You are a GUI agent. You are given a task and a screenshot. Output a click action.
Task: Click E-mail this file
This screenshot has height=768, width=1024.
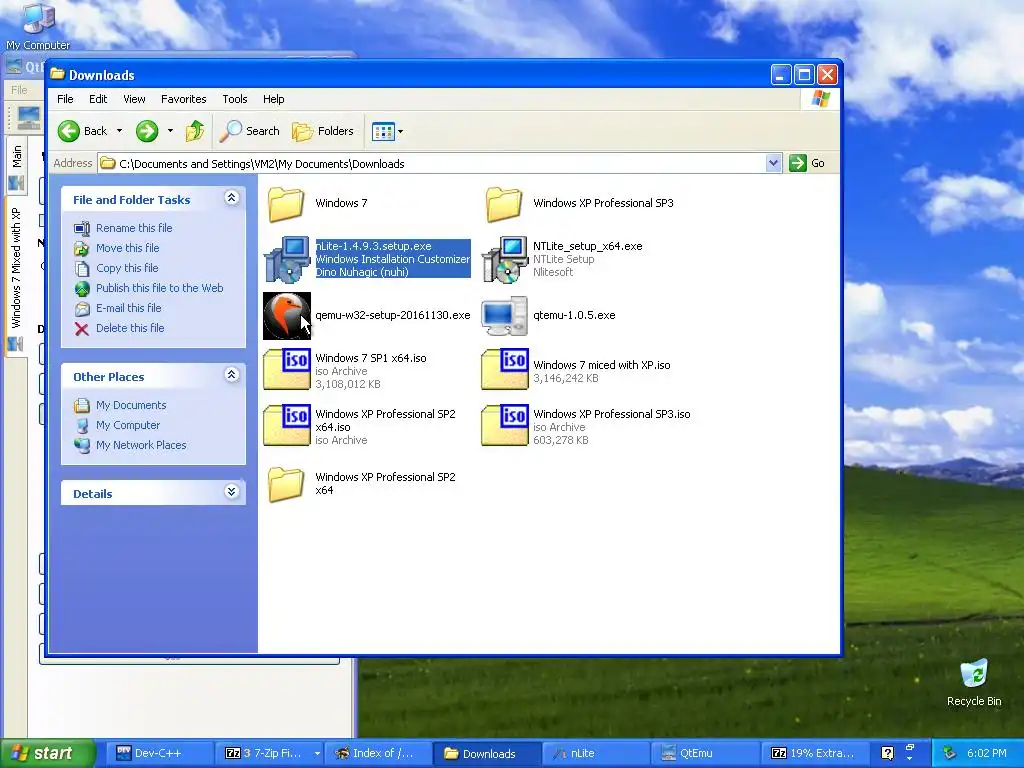[129, 308]
